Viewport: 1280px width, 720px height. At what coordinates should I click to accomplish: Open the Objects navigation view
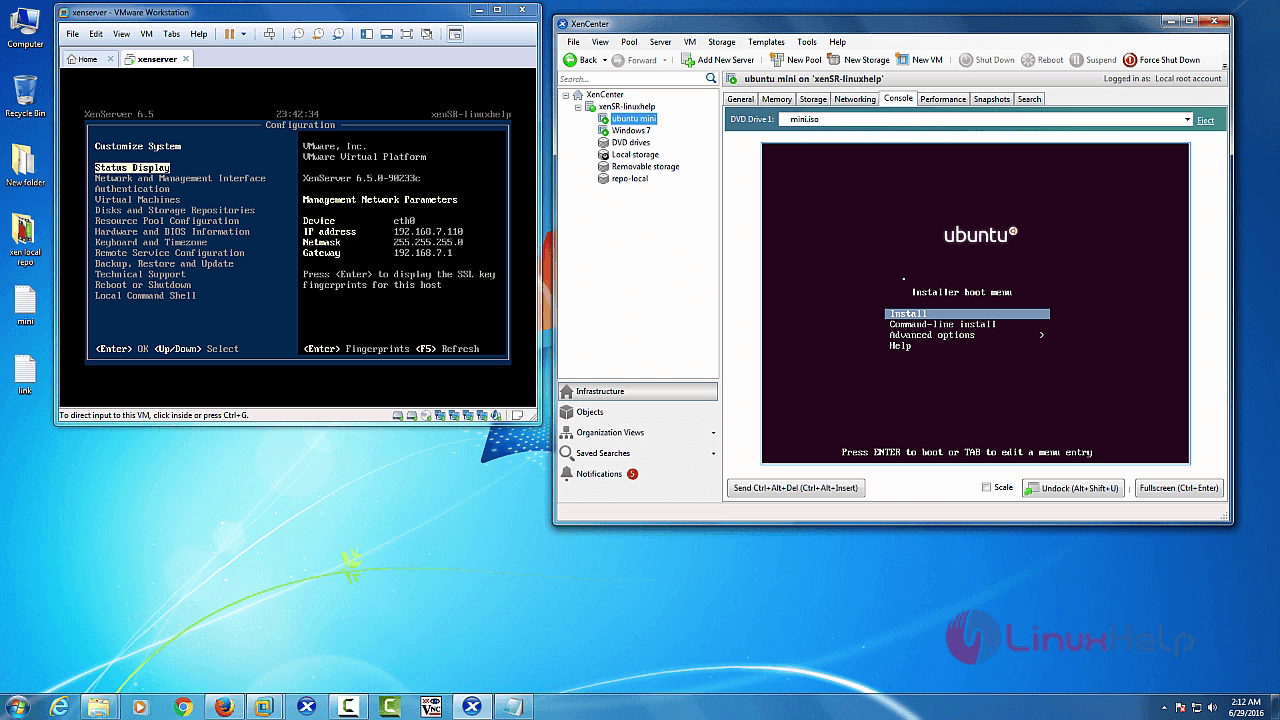click(638, 412)
